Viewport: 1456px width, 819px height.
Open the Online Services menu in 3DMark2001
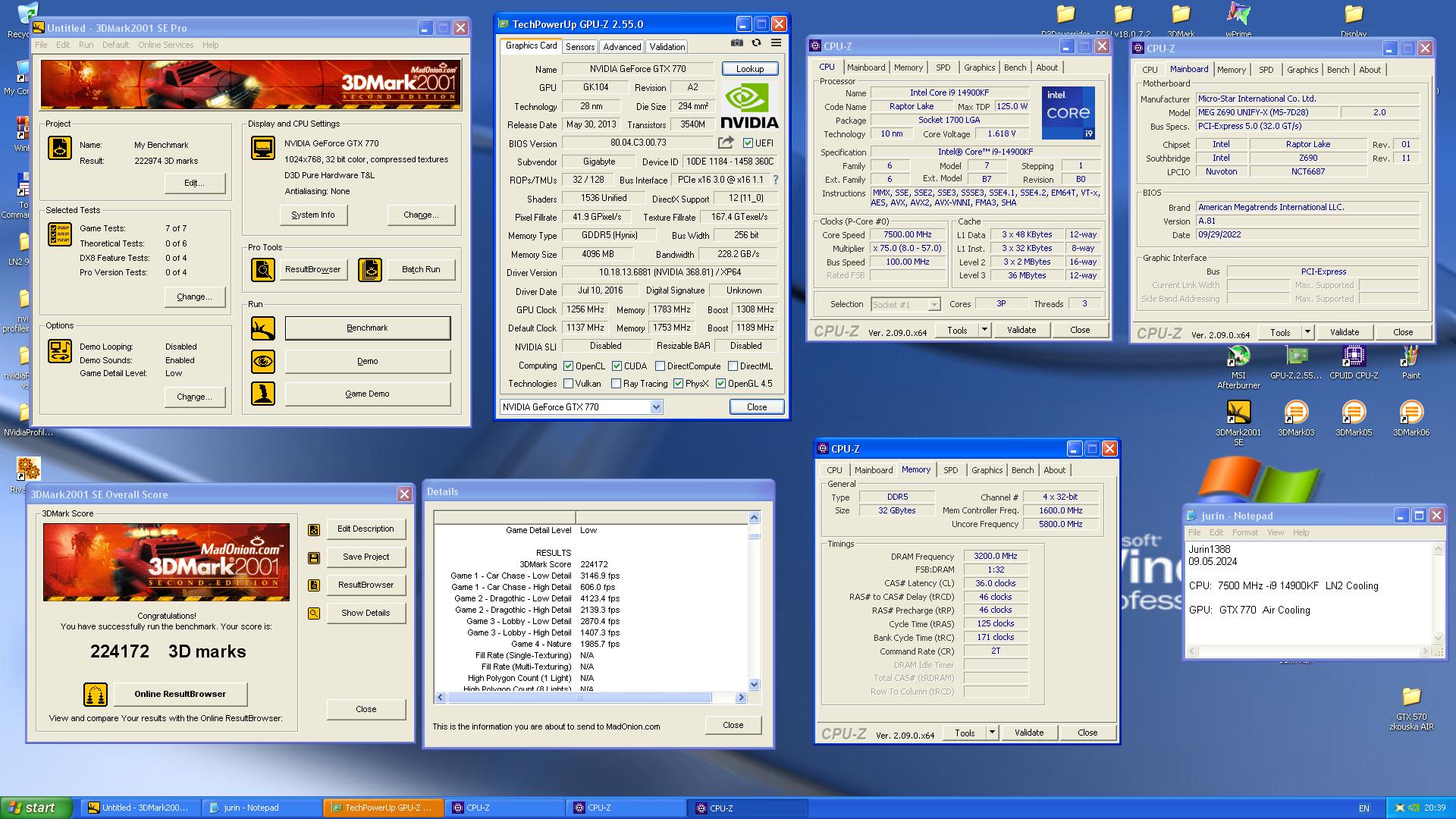pyautogui.click(x=165, y=45)
